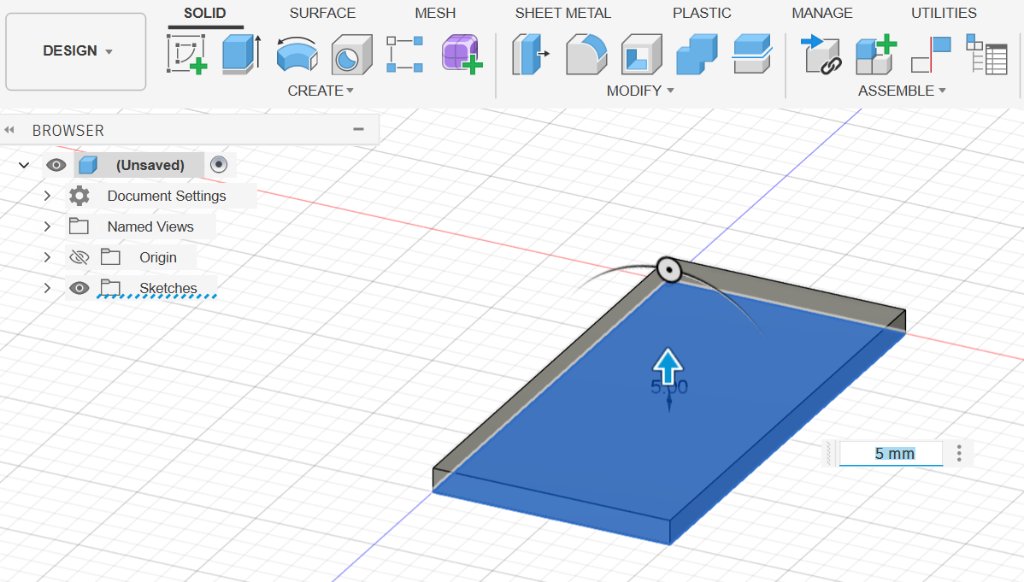1024x582 pixels.
Task: Select the Named Views label
Action: coord(150,227)
